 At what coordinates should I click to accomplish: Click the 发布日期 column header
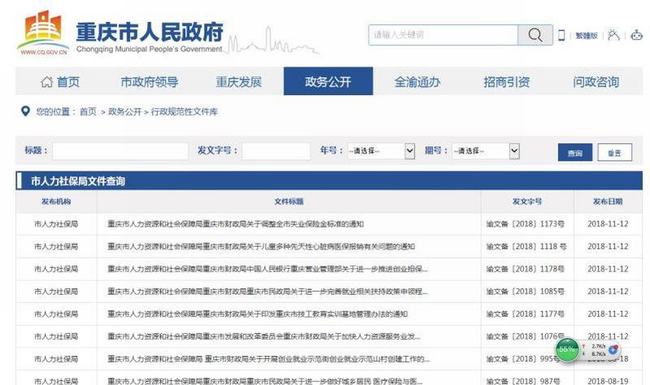(608, 201)
